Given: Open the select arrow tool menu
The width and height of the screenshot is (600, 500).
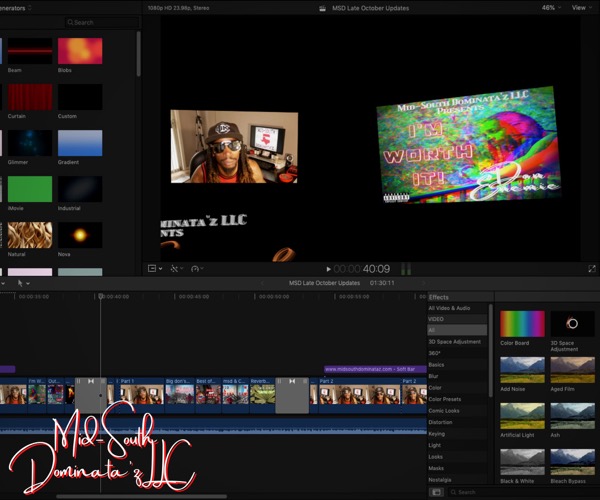Looking at the screenshot, I should point(23,283).
